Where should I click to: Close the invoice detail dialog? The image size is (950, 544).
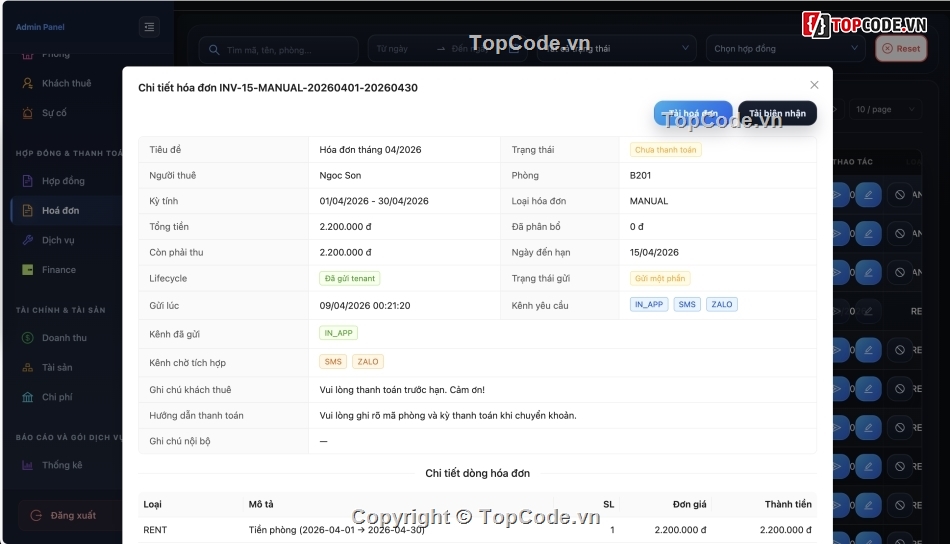[814, 85]
